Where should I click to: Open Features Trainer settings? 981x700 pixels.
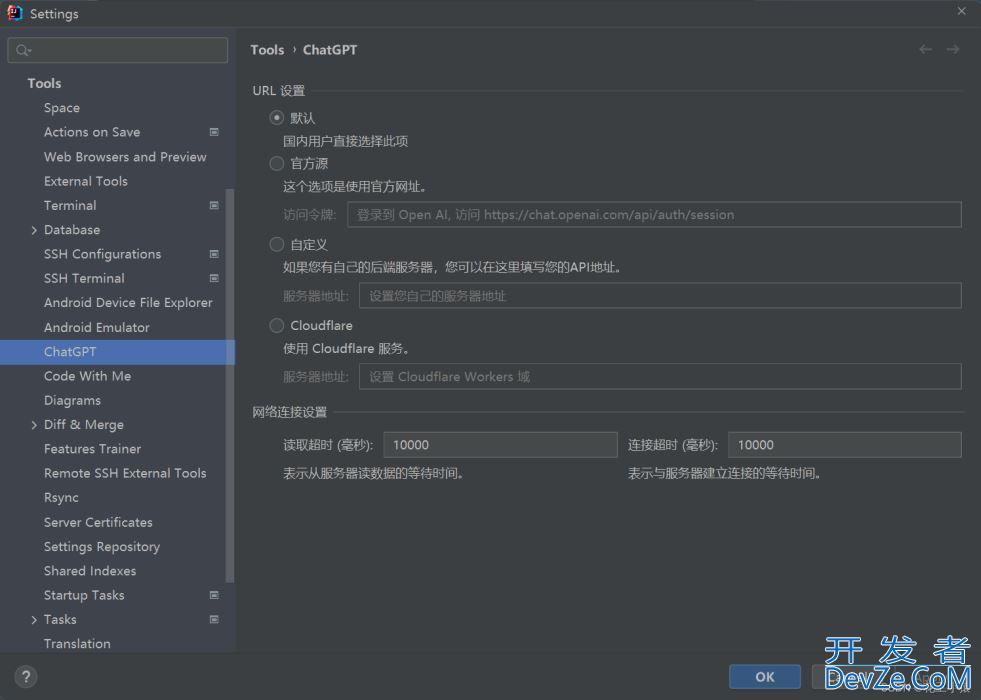tap(93, 449)
